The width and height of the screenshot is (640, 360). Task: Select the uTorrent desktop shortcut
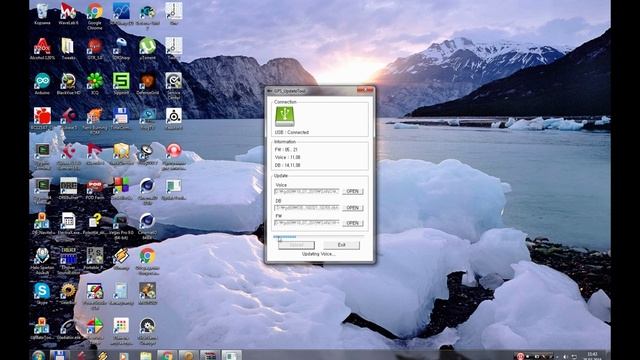pos(147,49)
